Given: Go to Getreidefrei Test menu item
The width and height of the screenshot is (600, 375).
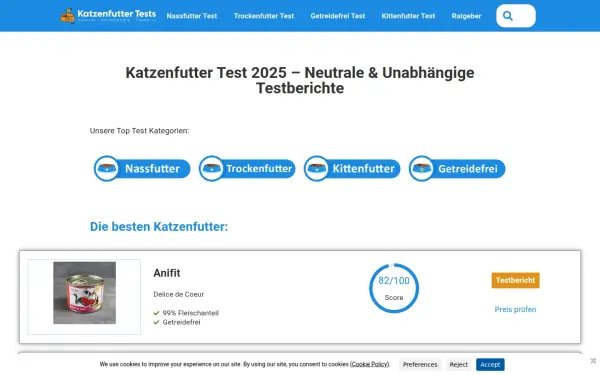Looking at the screenshot, I should [x=338, y=16].
